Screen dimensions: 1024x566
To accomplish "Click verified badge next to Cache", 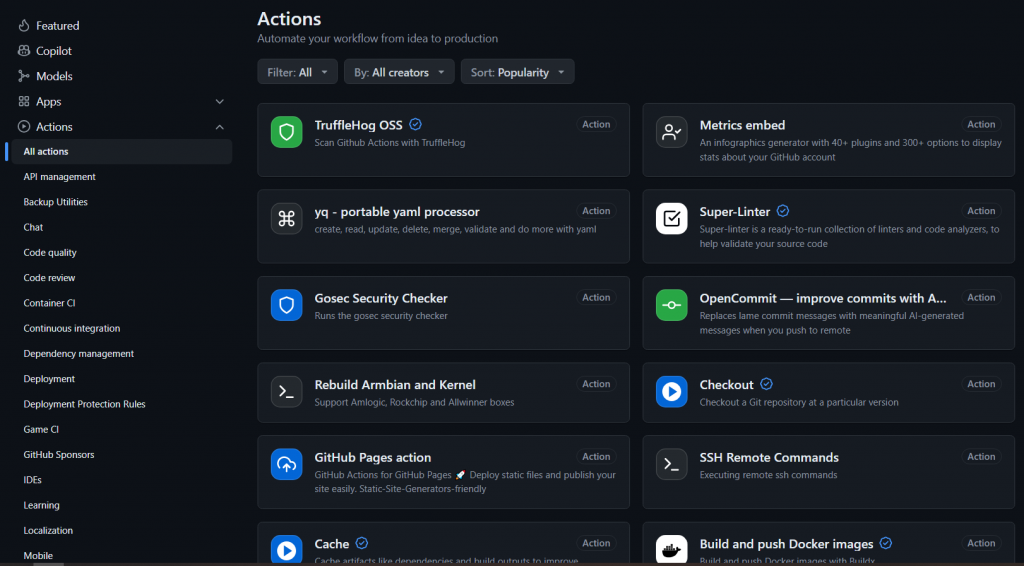I will (x=362, y=543).
